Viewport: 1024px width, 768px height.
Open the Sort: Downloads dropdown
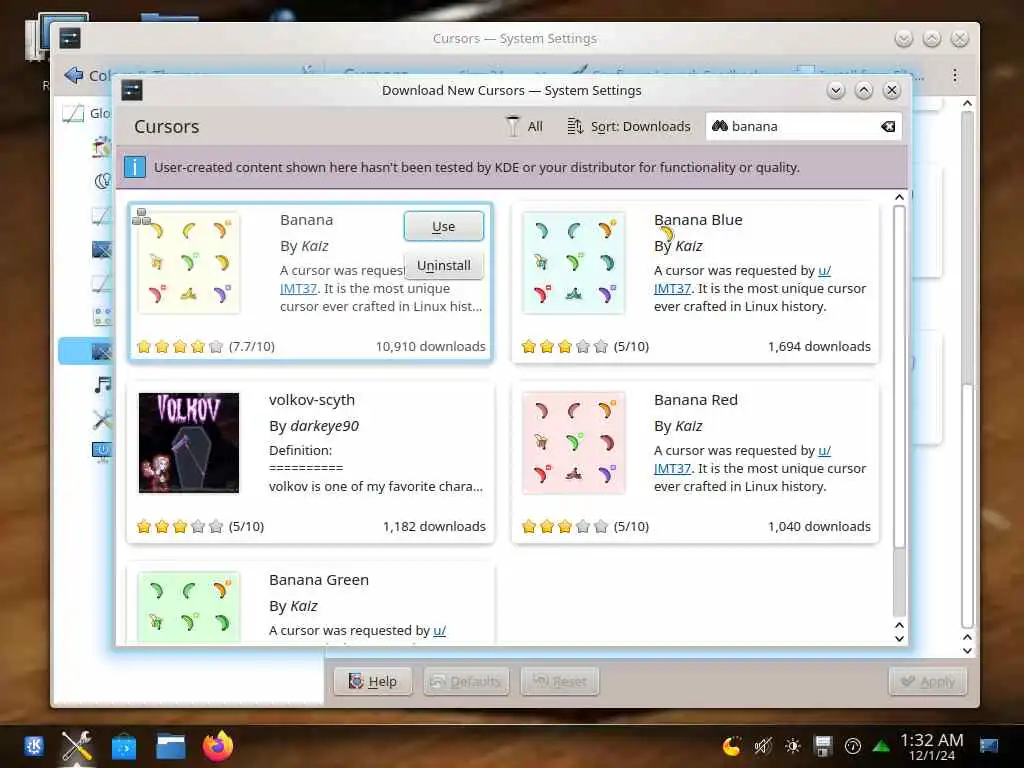click(x=629, y=126)
